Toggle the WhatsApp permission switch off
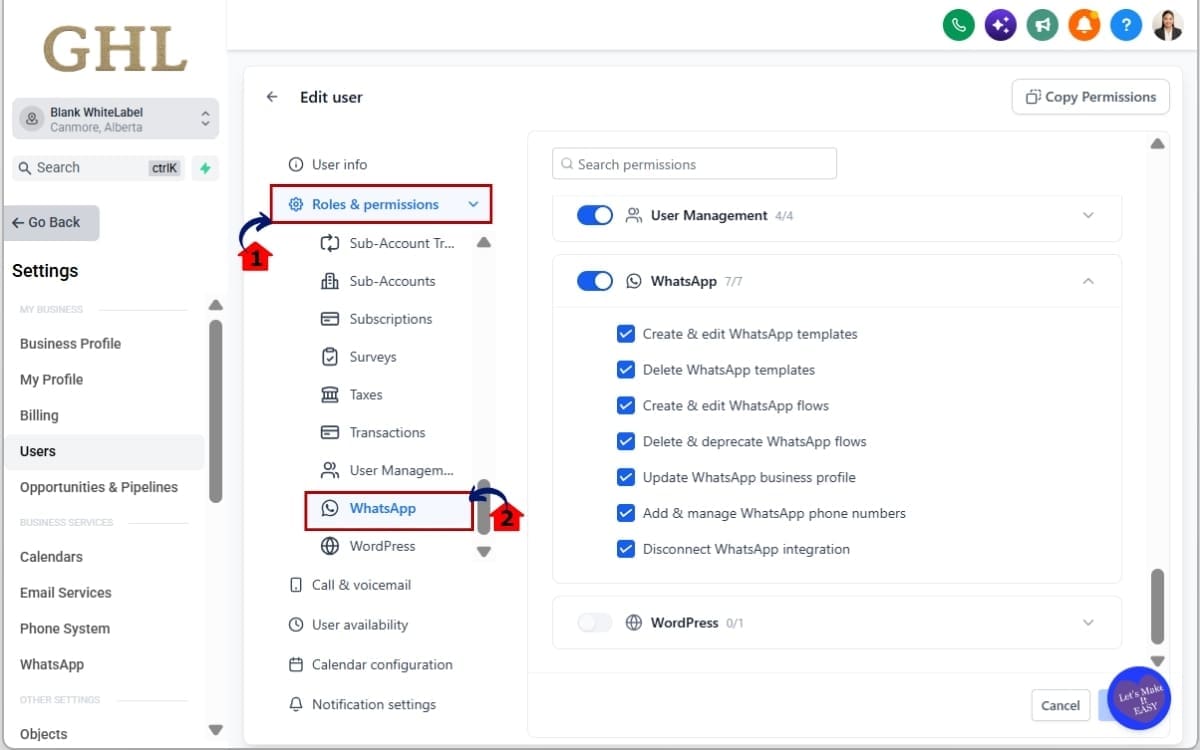 tap(595, 281)
